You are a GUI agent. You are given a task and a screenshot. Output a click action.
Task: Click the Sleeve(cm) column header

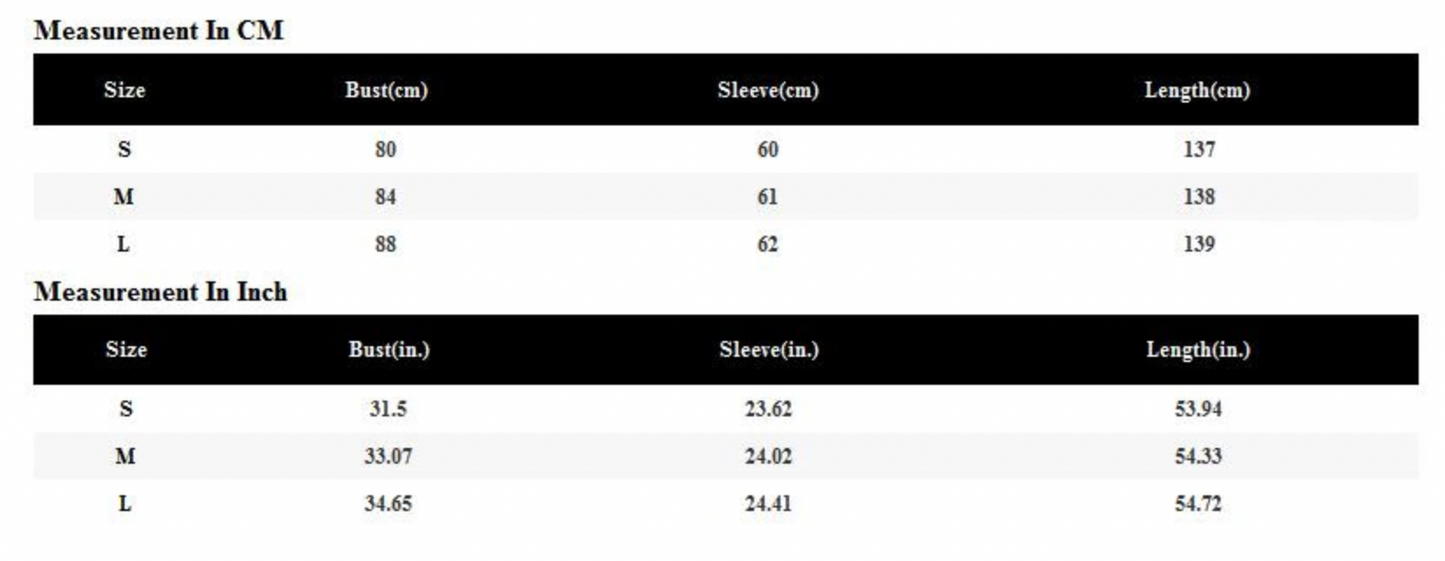pos(767,90)
